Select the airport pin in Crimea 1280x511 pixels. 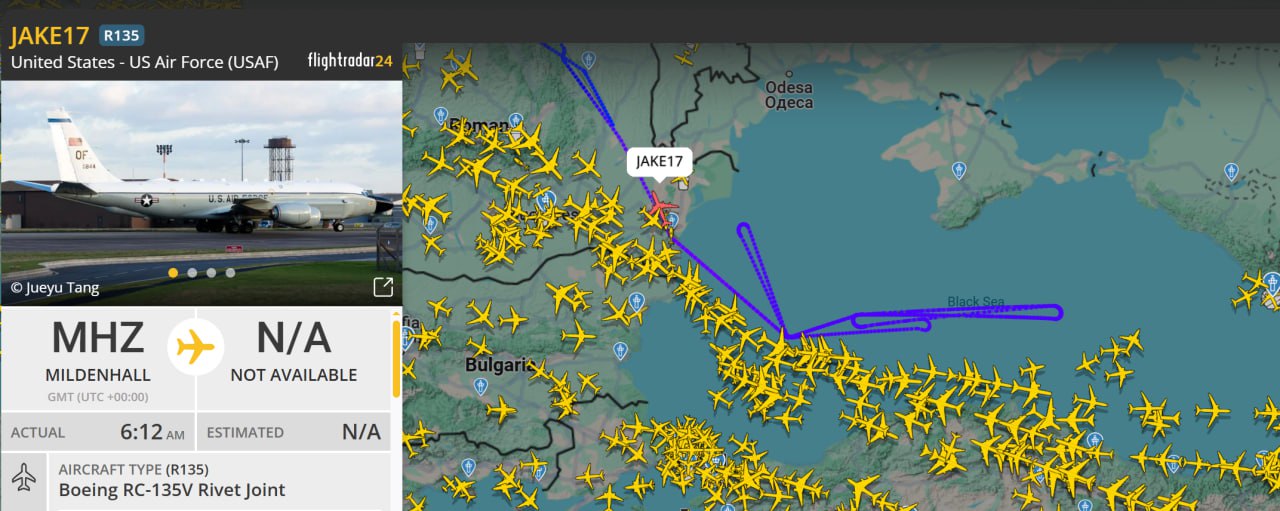click(x=959, y=171)
